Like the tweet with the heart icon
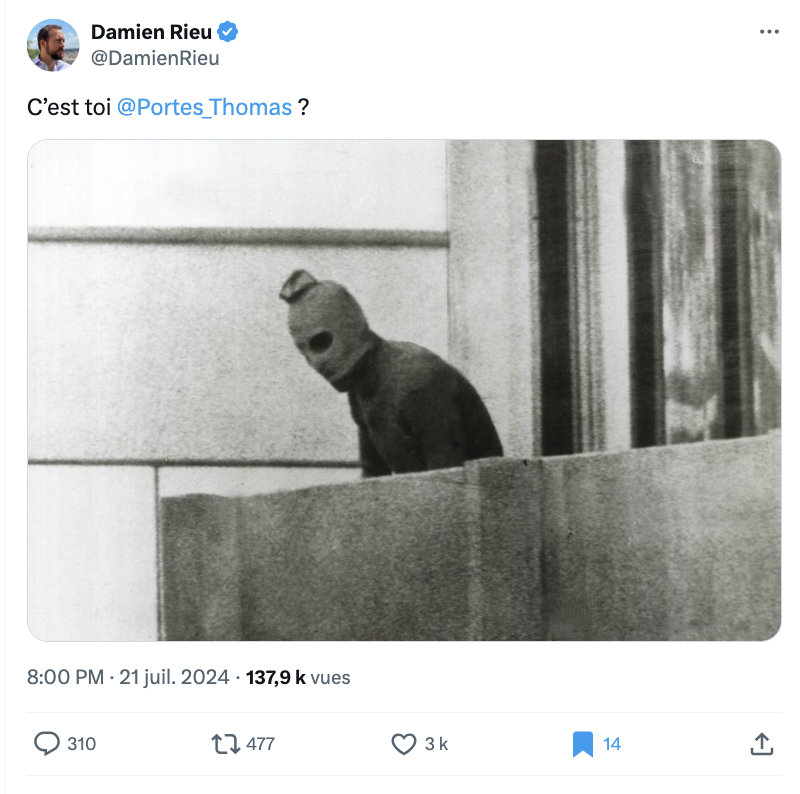The image size is (800, 794). click(x=403, y=743)
